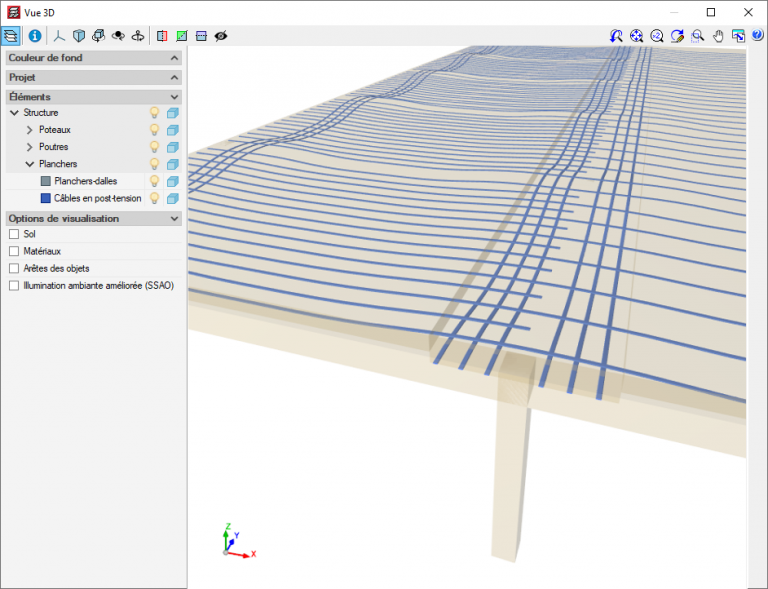
Task: Select the pan hand tool
Action: tap(718, 36)
